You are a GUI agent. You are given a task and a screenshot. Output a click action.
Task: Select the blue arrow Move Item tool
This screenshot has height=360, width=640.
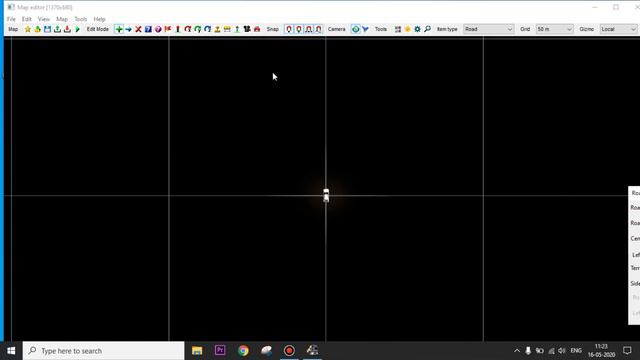pos(129,29)
